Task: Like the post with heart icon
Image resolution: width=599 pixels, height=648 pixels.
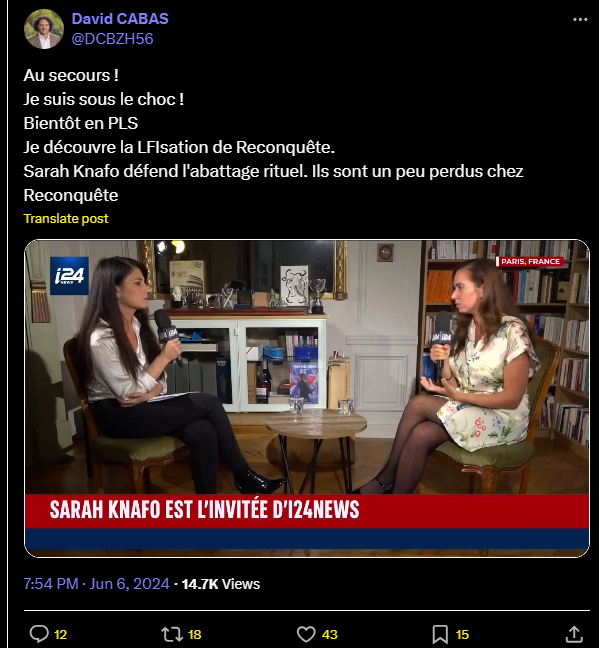Action: tap(306, 634)
